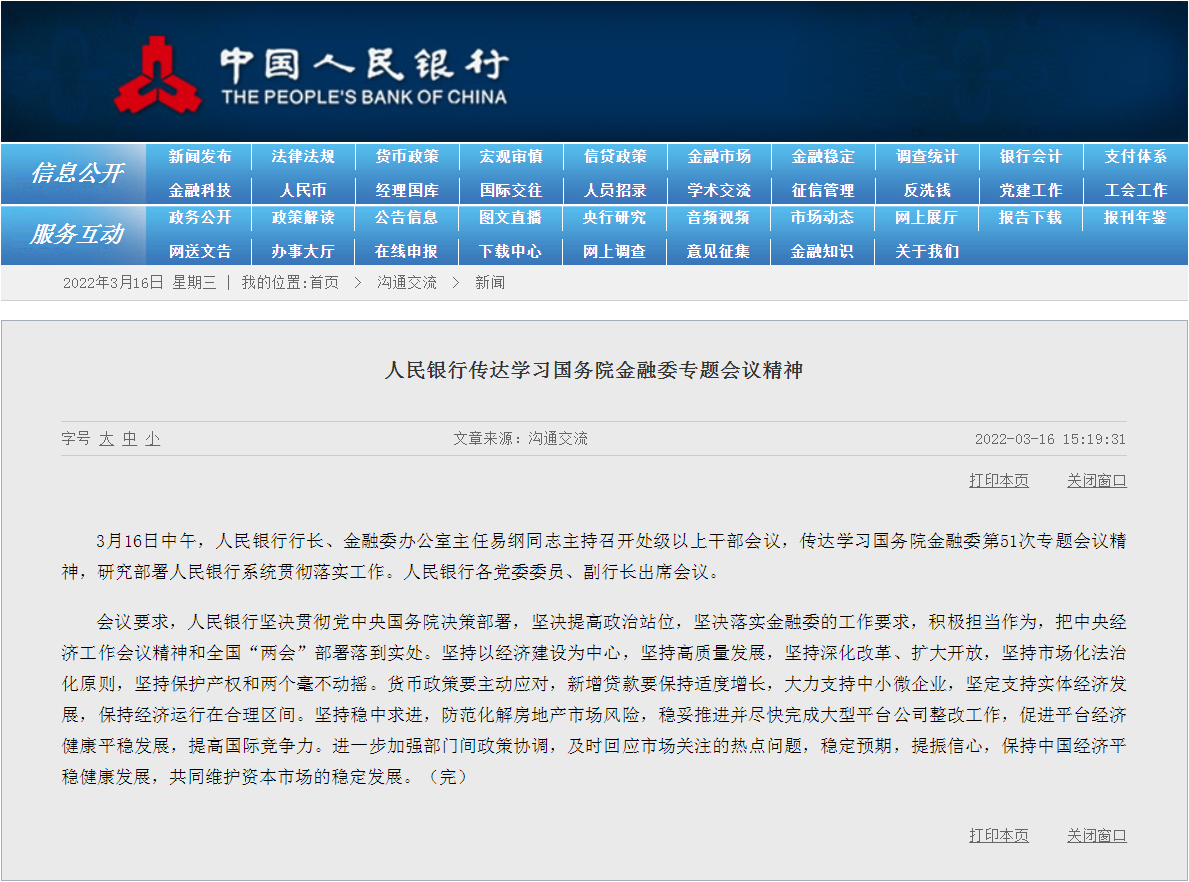Open the 反洗钱 section
Screen dimensions: 1189x882
tap(926, 190)
